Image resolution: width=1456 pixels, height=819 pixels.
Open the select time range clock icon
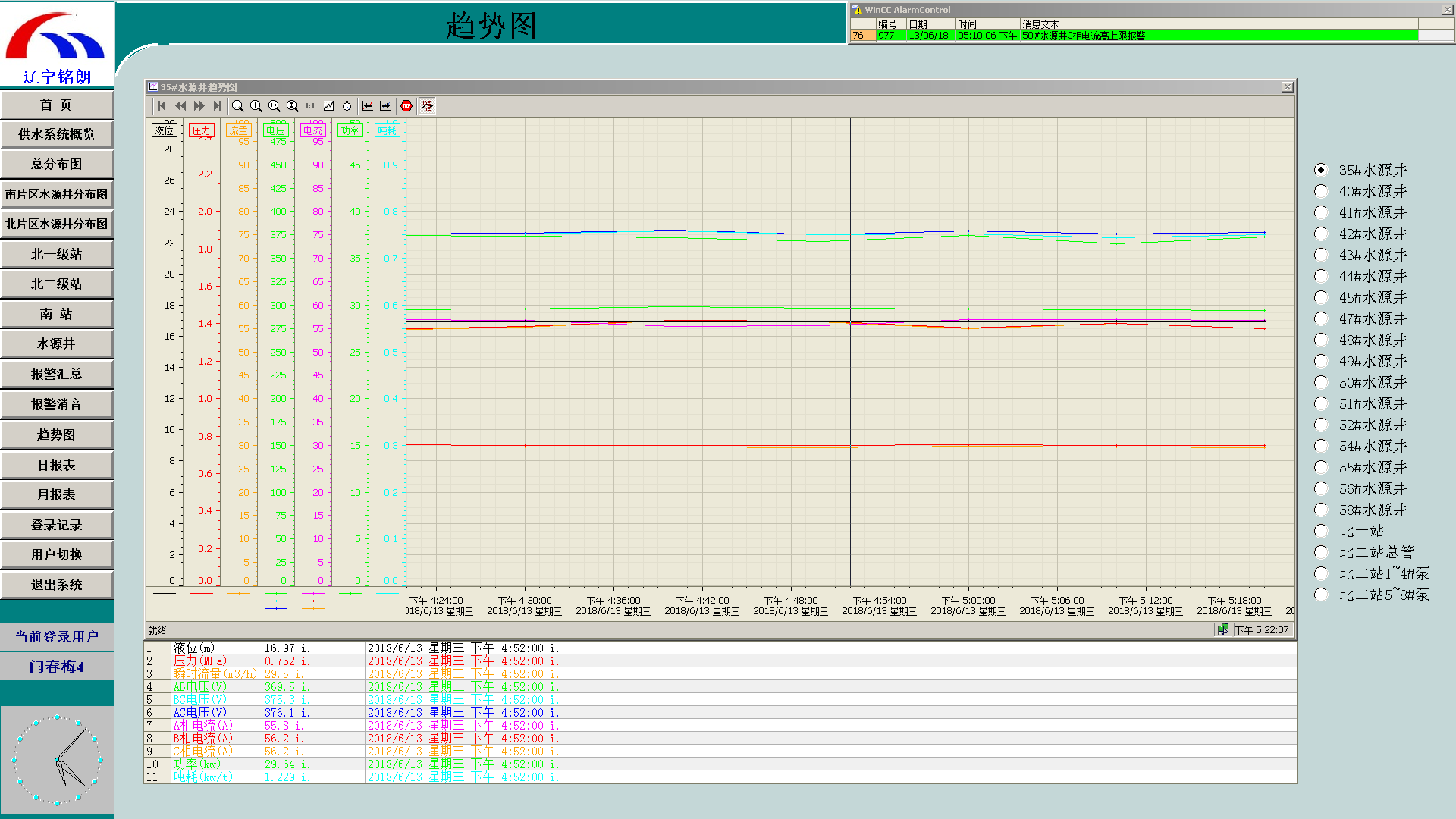pos(347,106)
